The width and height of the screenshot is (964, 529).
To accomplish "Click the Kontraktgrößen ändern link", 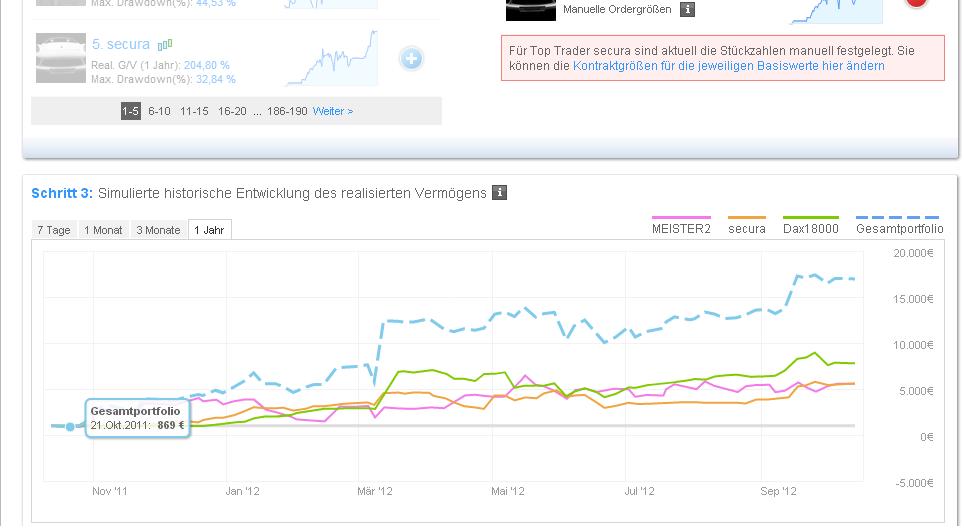I will pyautogui.click(x=728, y=66).
